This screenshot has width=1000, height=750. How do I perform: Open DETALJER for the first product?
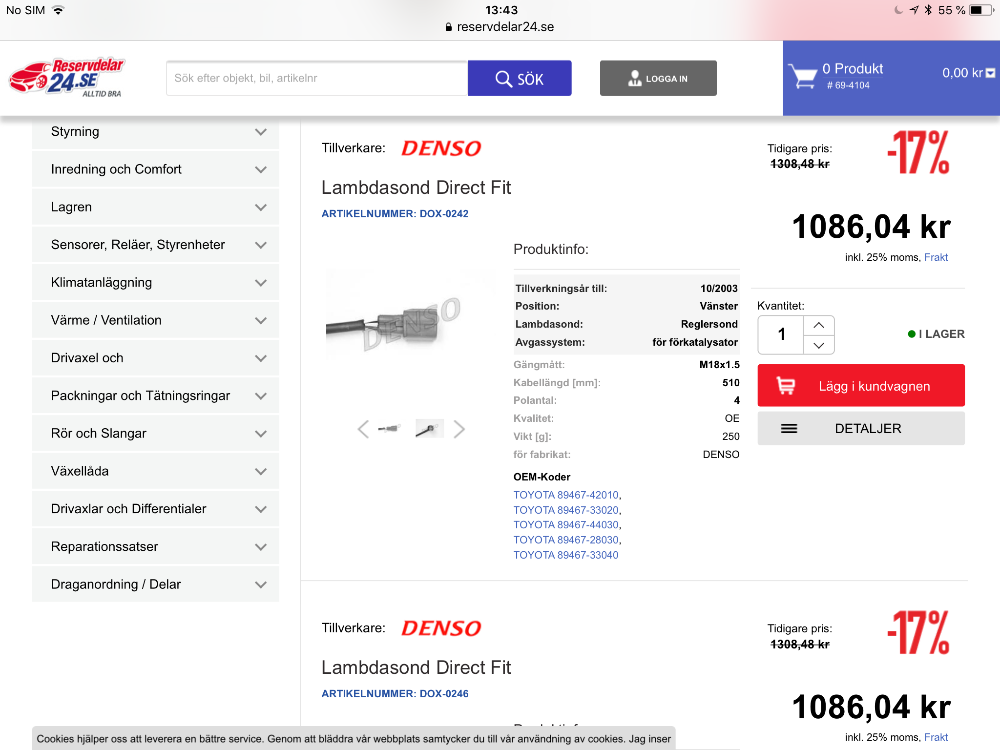point(860,428)
